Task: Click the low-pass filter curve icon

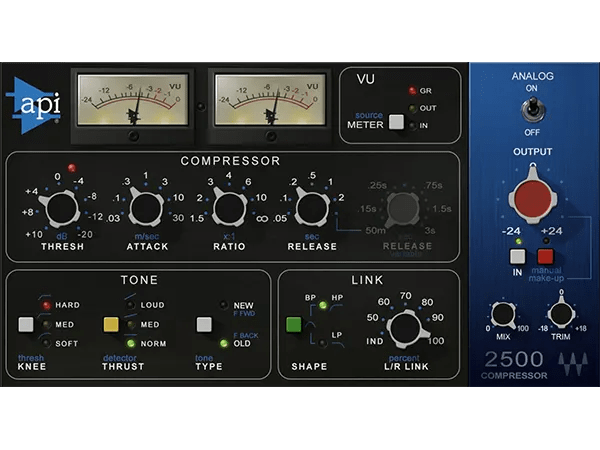Action: click(338, 345)
